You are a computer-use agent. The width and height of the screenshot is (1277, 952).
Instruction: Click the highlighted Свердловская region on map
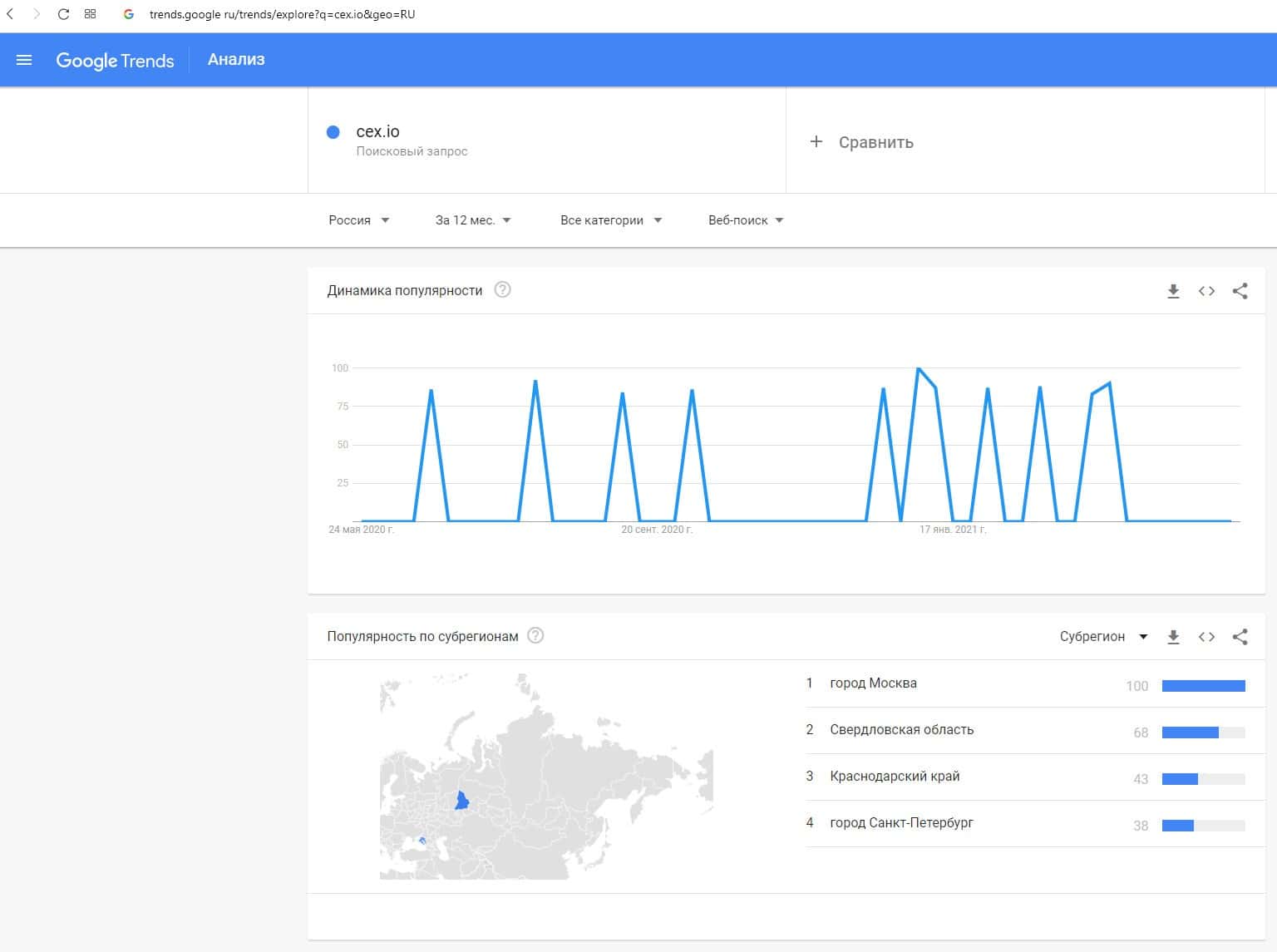(x=462, y=802)
